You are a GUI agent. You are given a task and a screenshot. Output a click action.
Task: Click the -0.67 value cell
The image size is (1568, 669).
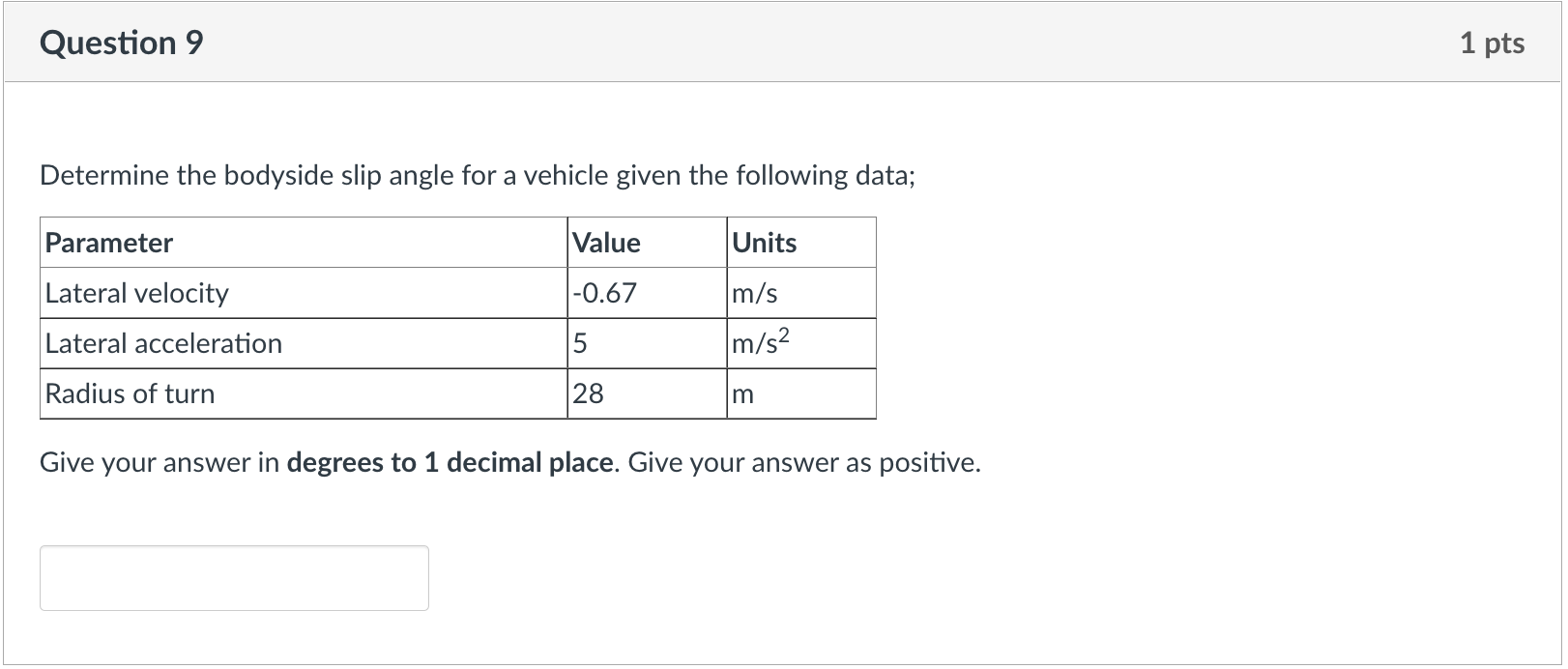647,293
